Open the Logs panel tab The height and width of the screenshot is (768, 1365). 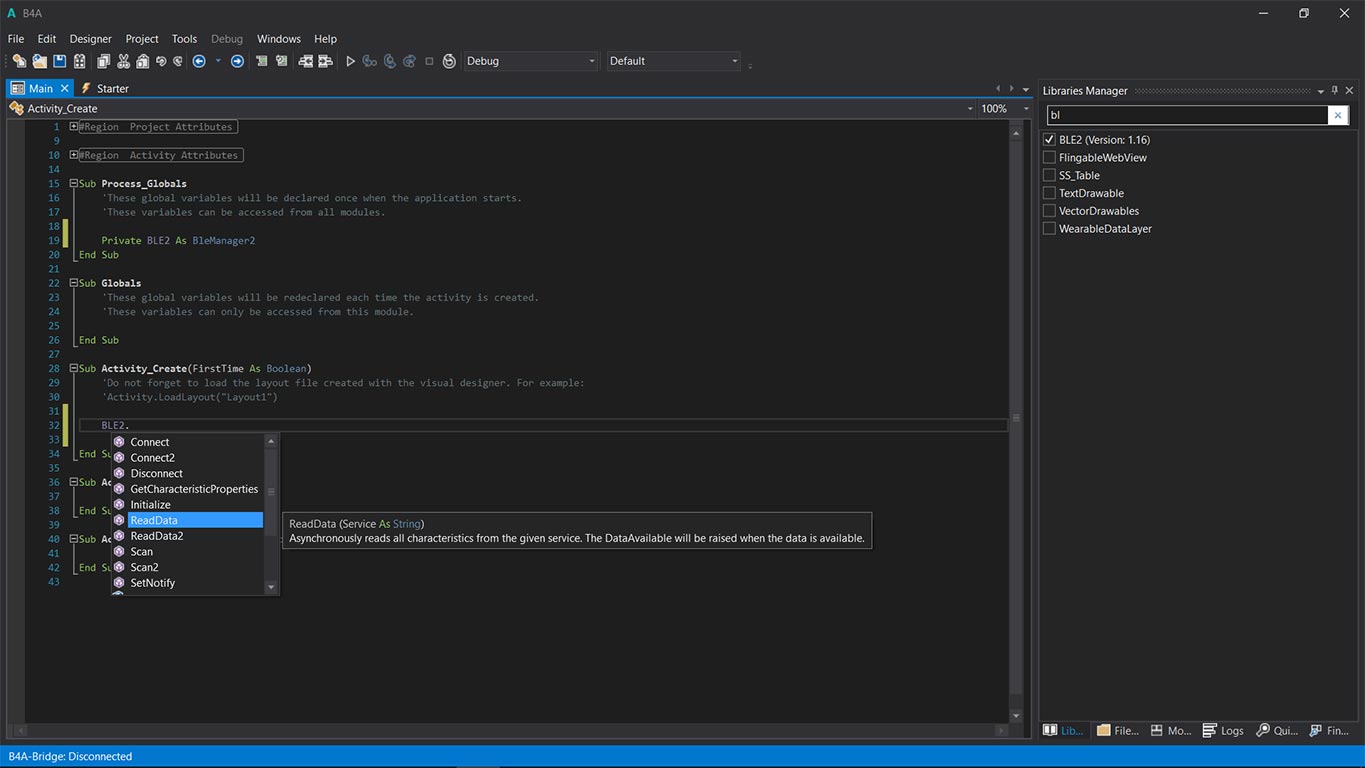pyautogui.click(x=1223, y=731)
